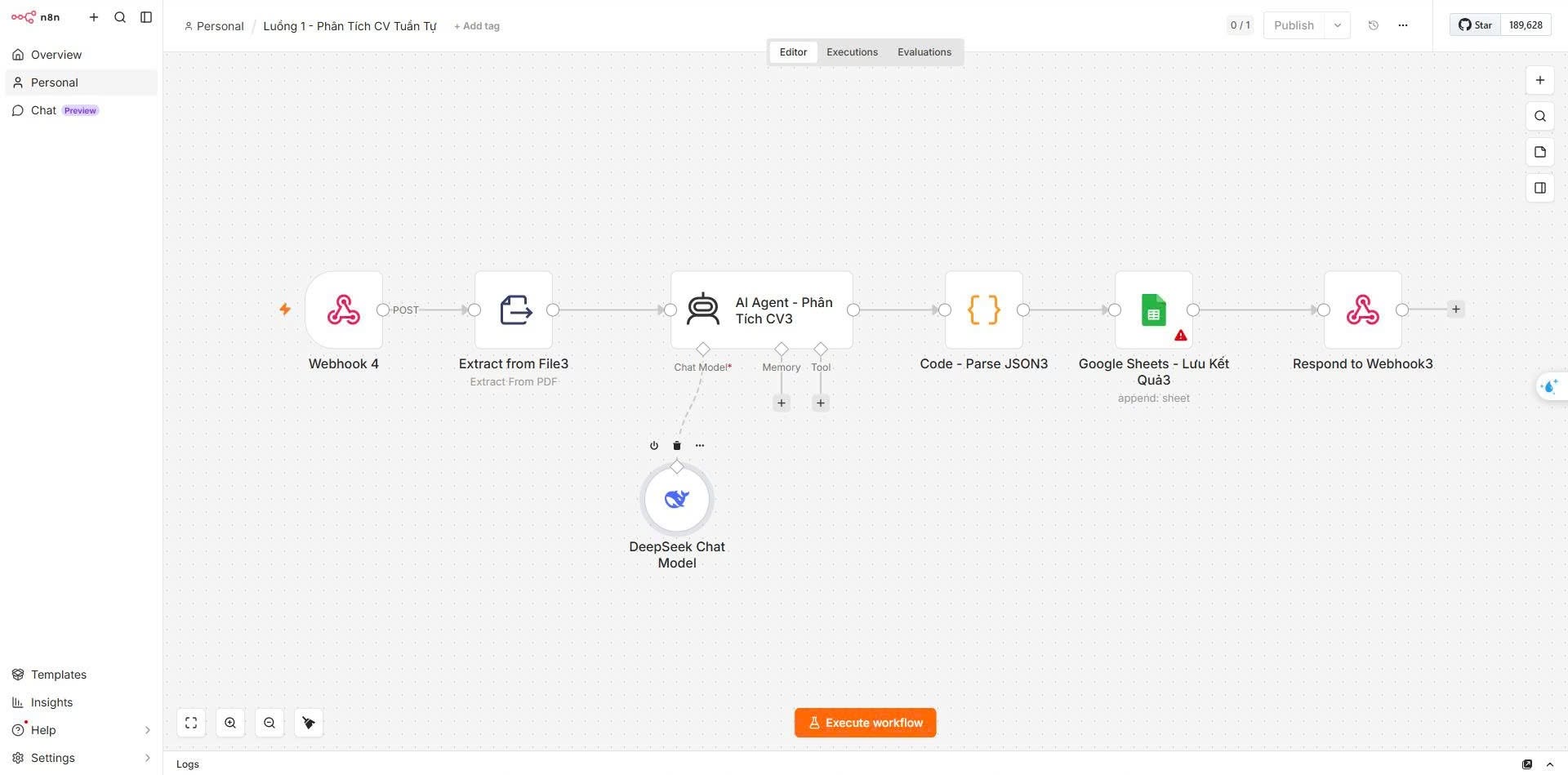Add sticky note icon on right toolbar

1540,152
